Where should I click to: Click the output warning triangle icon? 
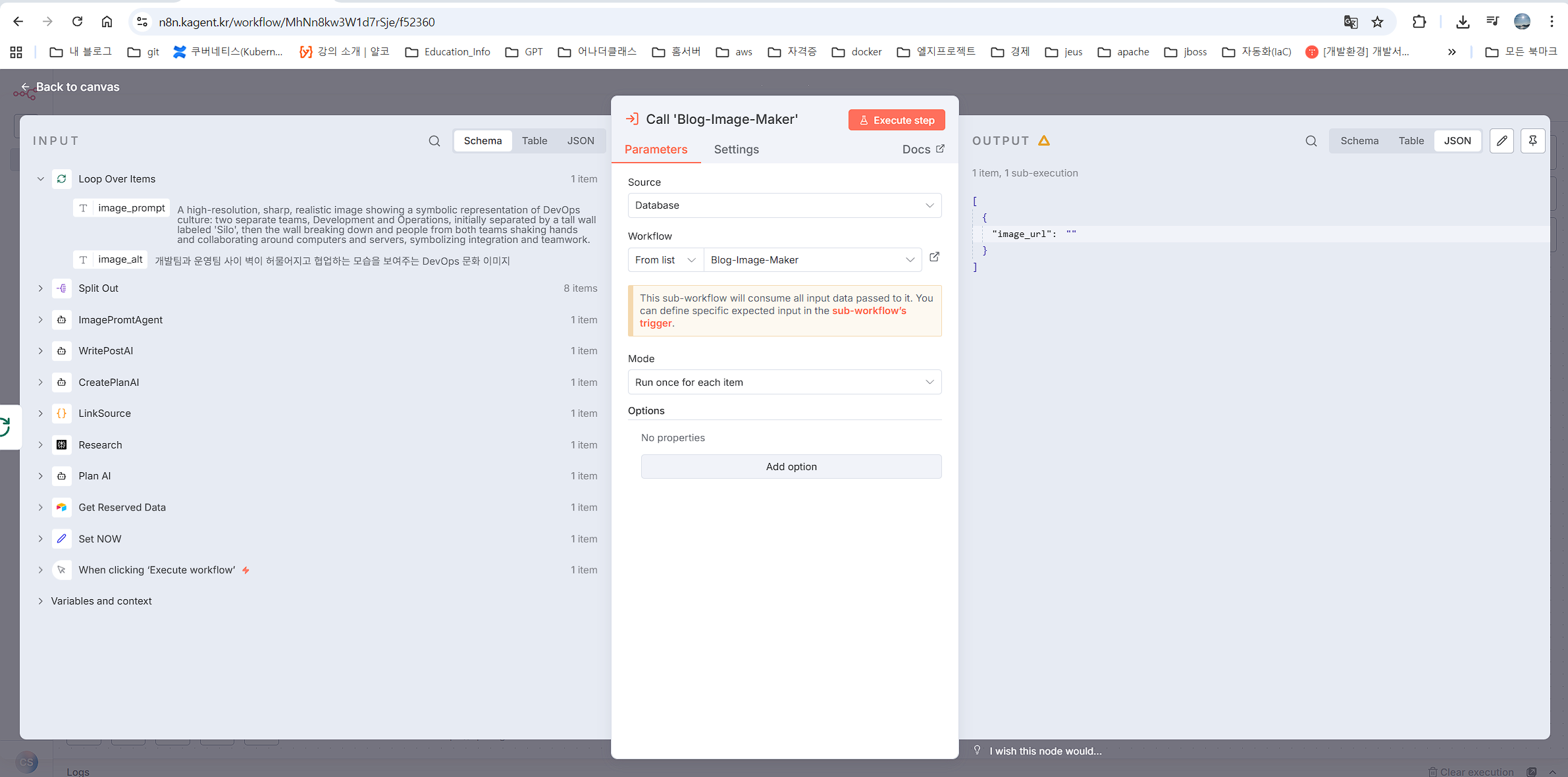click(1044, 140)
